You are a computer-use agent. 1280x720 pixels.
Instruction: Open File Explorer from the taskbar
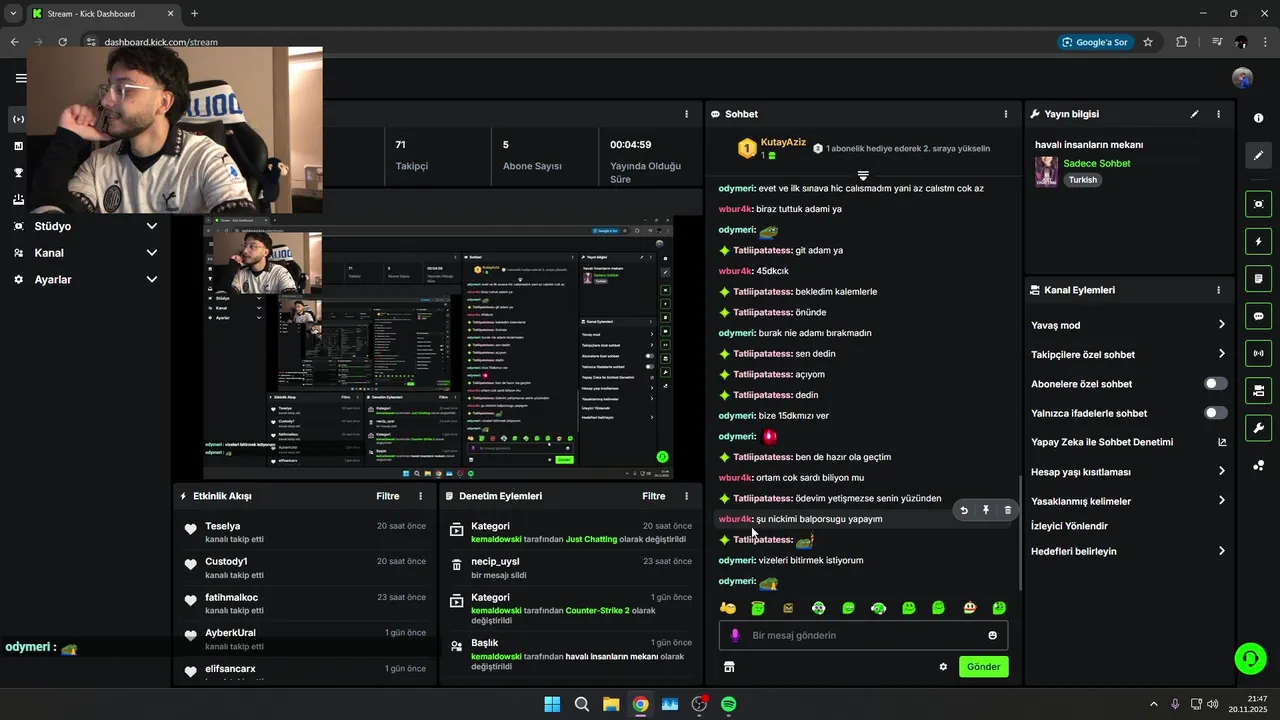click(611, 704)
